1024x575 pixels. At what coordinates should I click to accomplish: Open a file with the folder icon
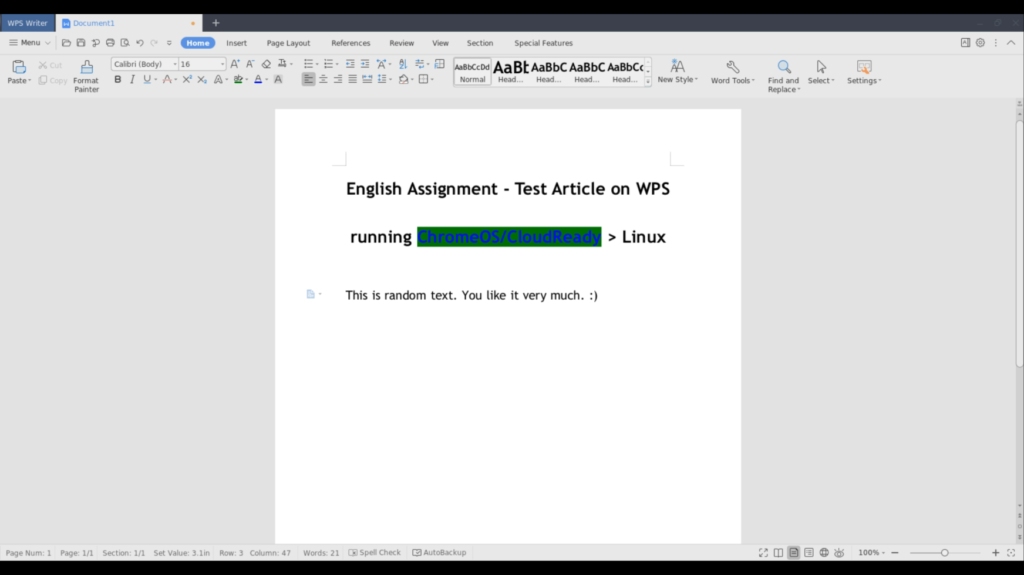pyautogui.click(x=66, y=43)
